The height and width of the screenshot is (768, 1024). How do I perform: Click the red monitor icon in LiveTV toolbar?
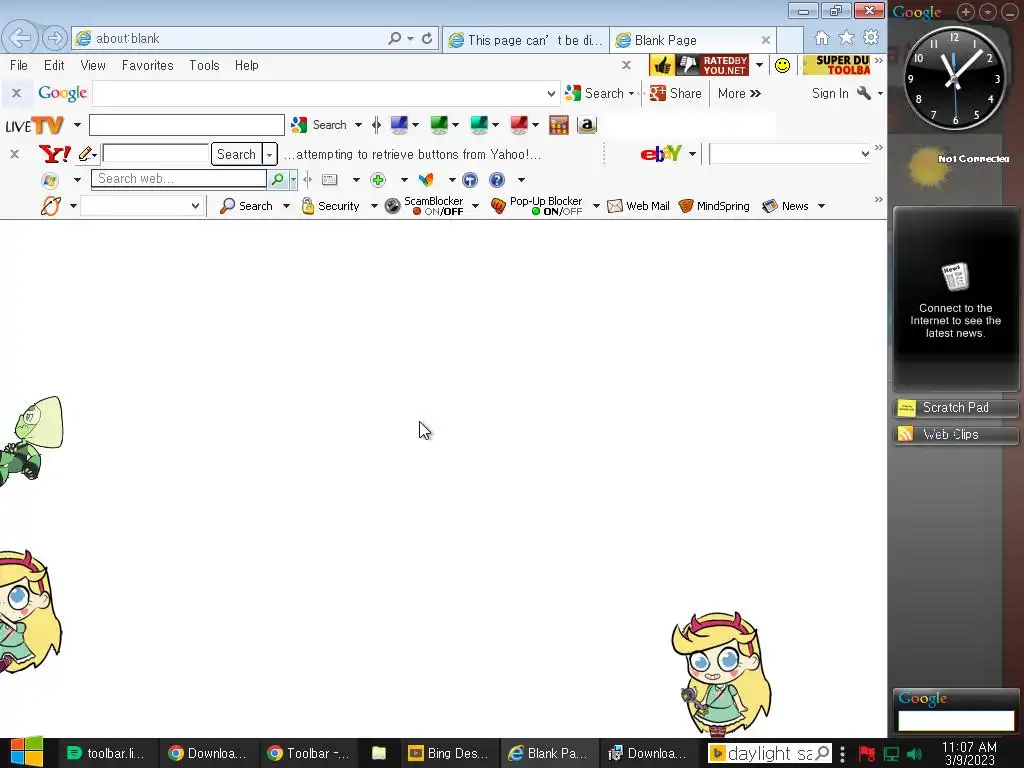coord(519,125)
